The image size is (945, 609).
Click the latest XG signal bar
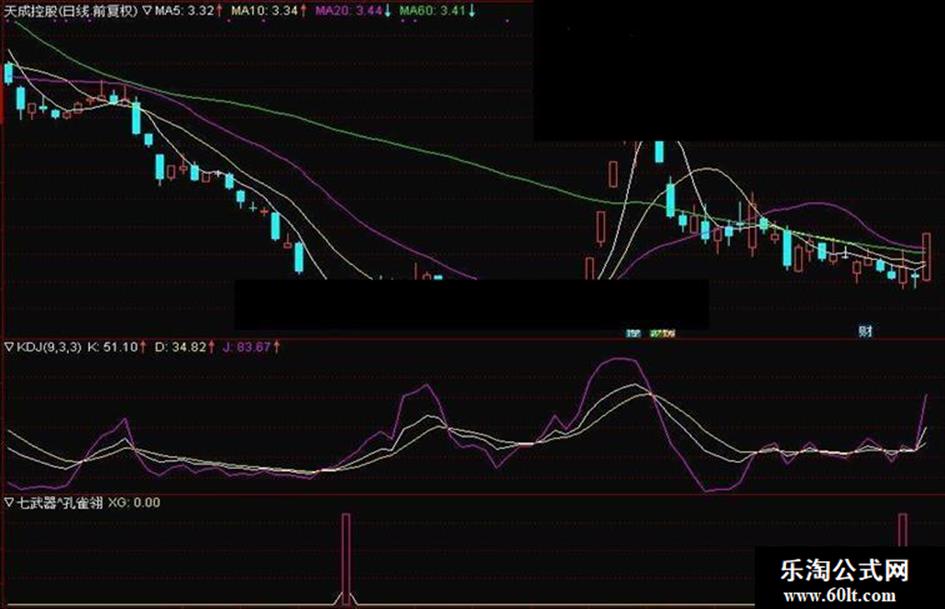point(902,531)
